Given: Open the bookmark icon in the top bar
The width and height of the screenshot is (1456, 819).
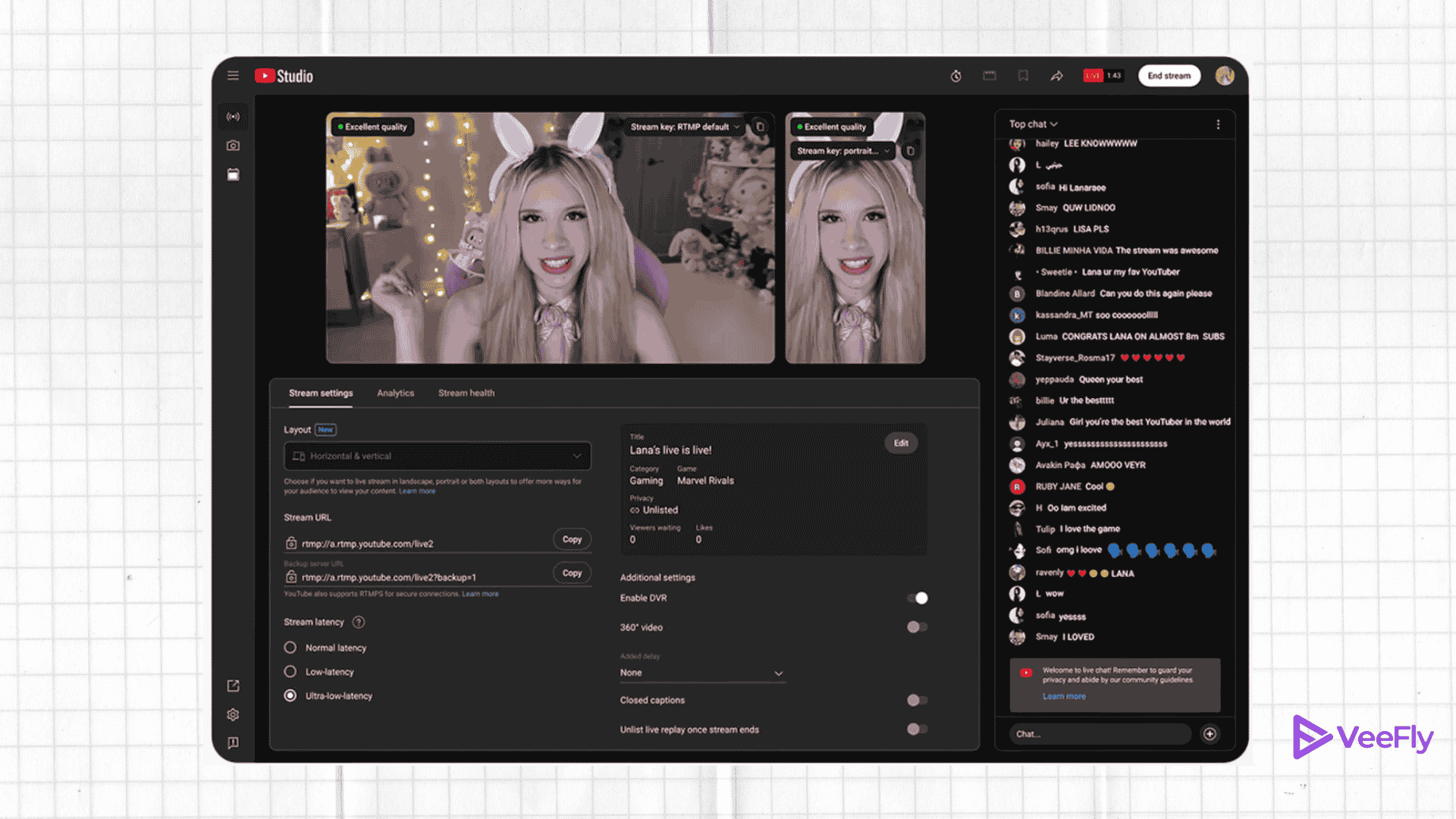Looking at the screenshot, I should click(x=1023, y=75).
